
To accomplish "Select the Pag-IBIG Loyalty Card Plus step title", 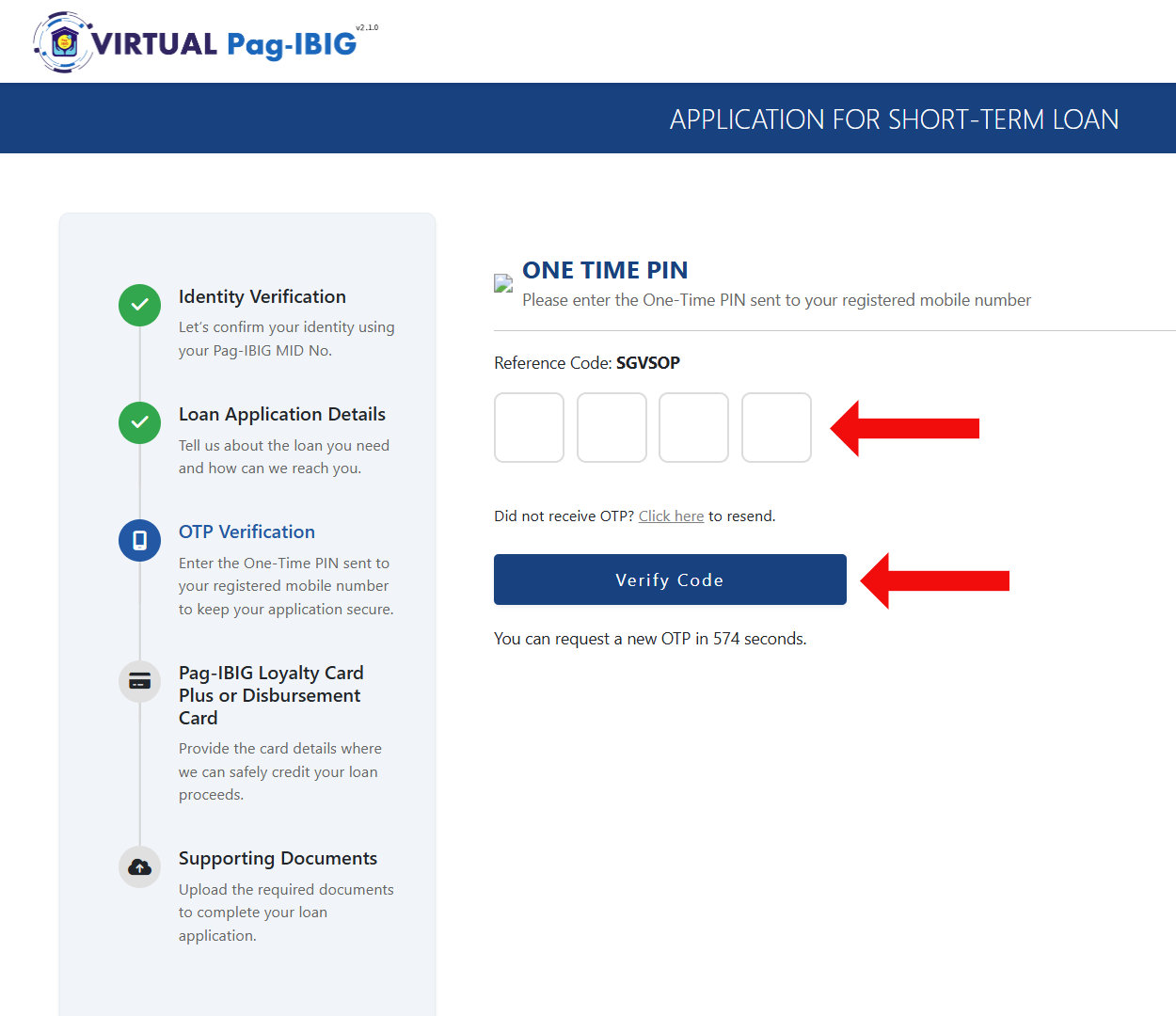I will point(271,695).
